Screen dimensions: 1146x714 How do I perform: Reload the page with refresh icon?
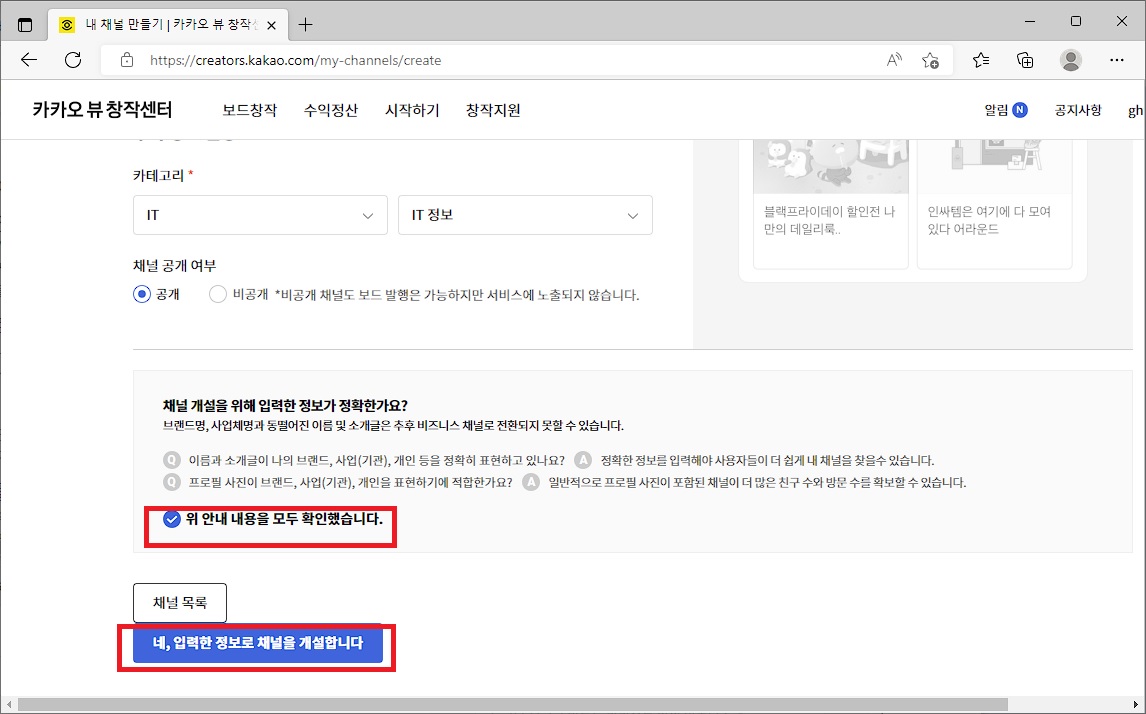(73, 60)
